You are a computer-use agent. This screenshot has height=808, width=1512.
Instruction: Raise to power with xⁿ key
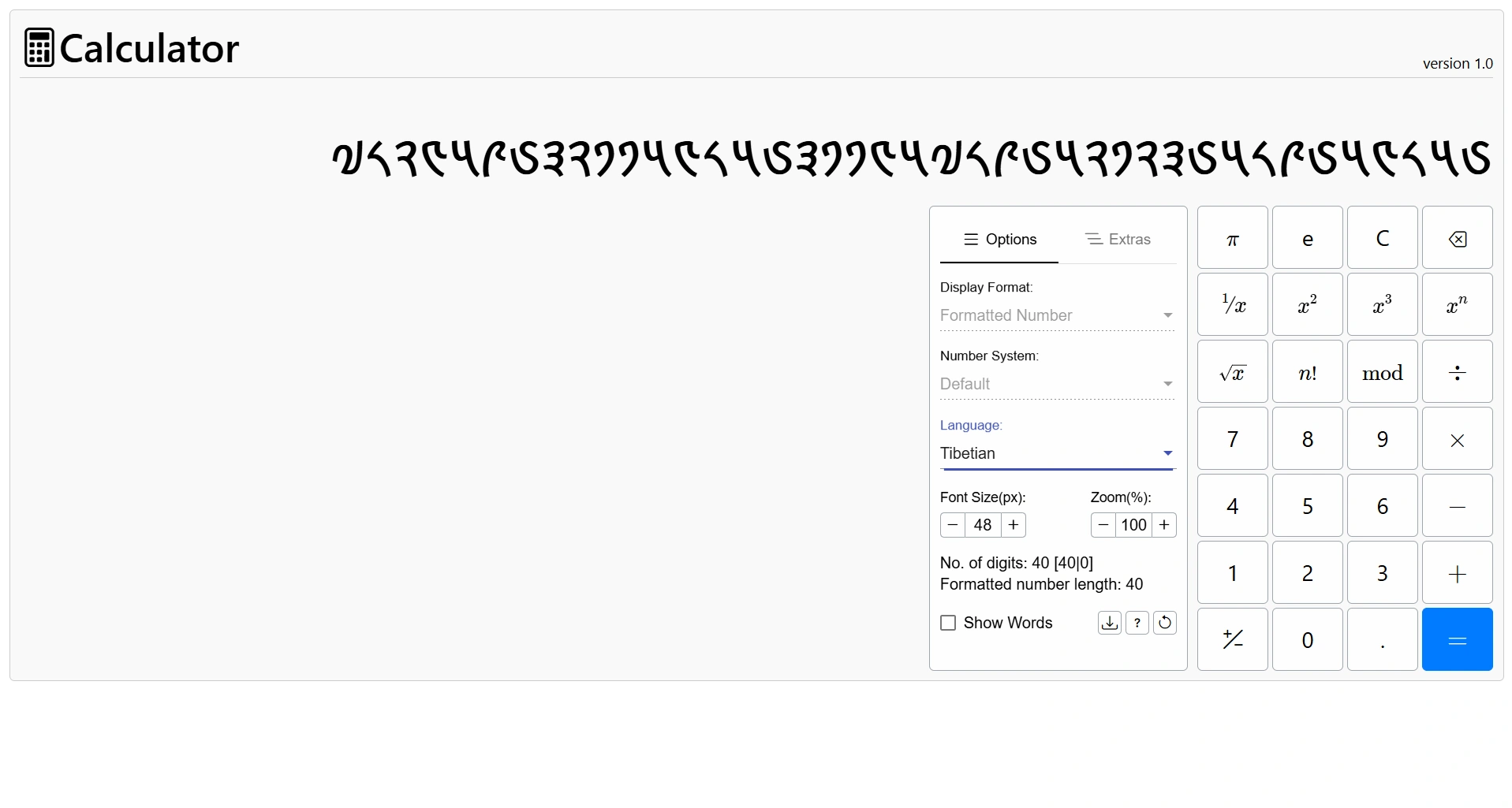pyautogui.click(x=1457, y=305)
